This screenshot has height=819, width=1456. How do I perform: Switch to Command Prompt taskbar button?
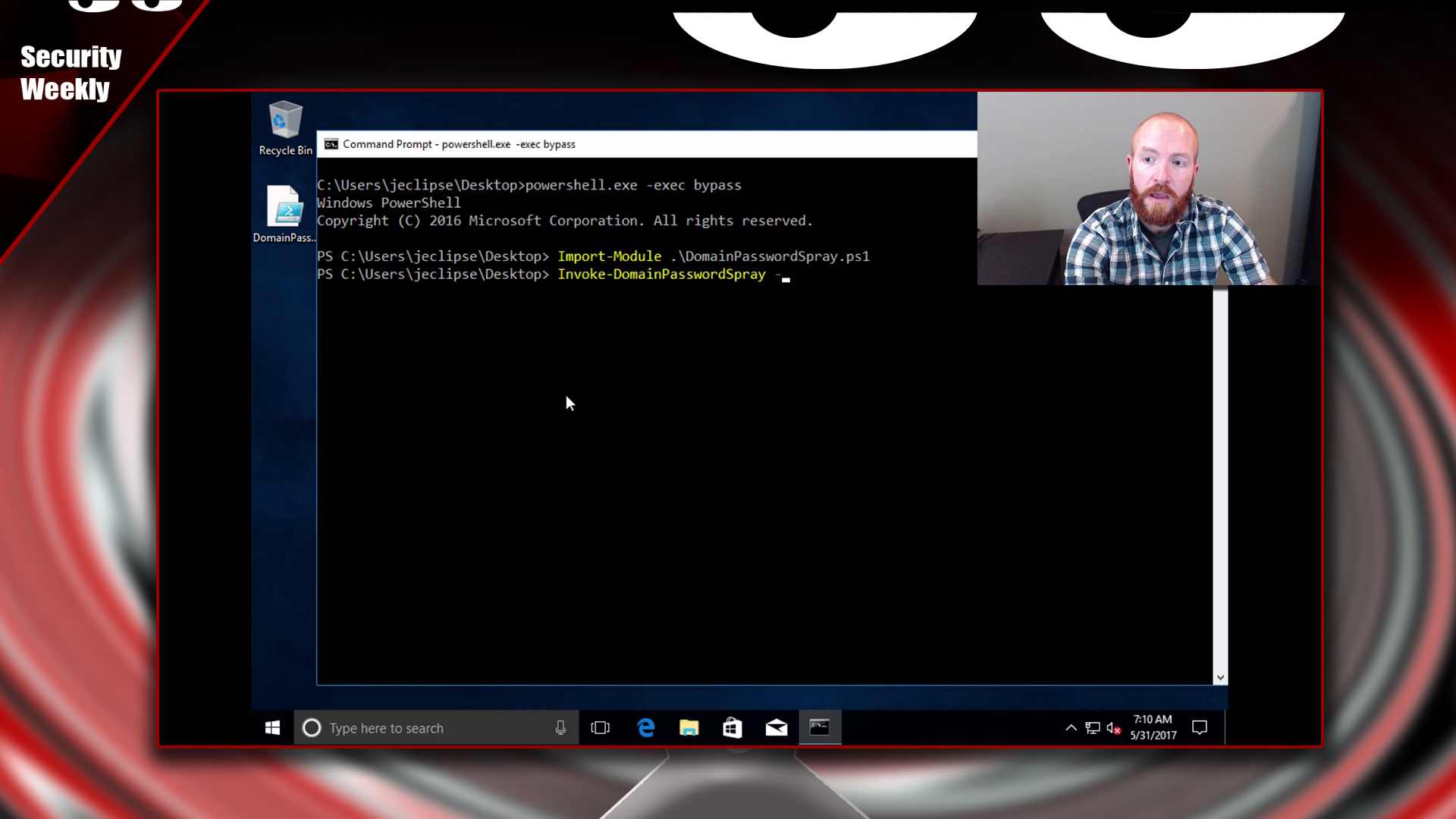tap(820, 728)
